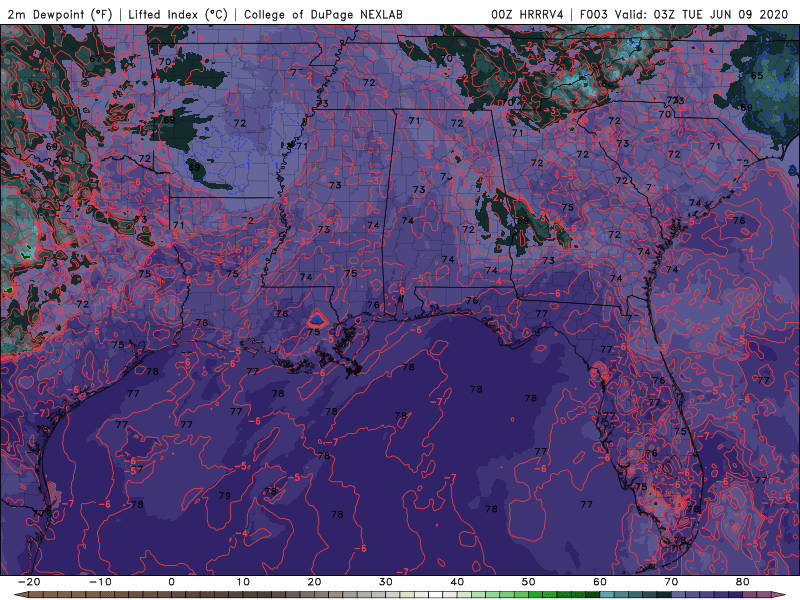Click the "60" colorbar tick label

tap(600, 582)
